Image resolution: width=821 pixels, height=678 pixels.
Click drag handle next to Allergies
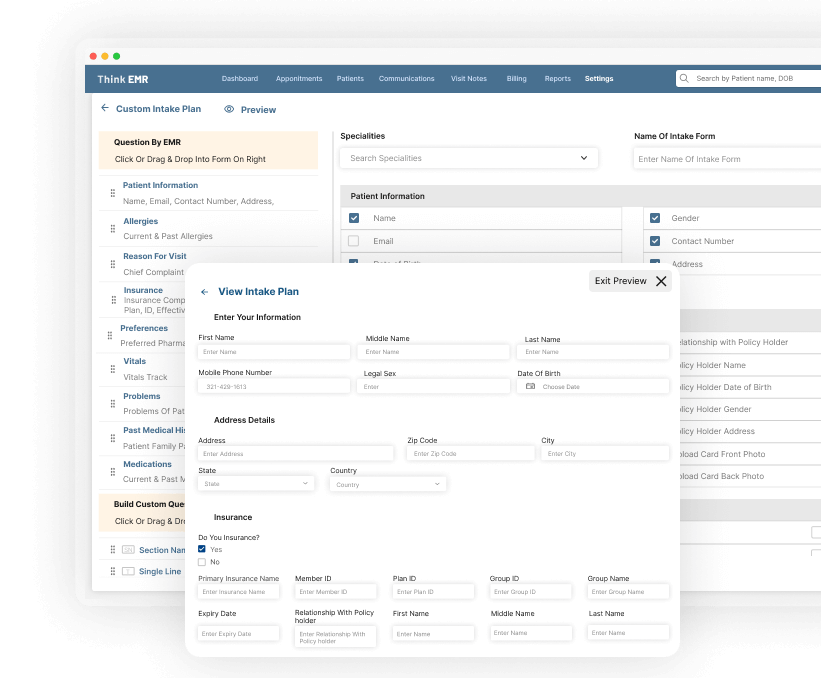click(x=112, y=229)
